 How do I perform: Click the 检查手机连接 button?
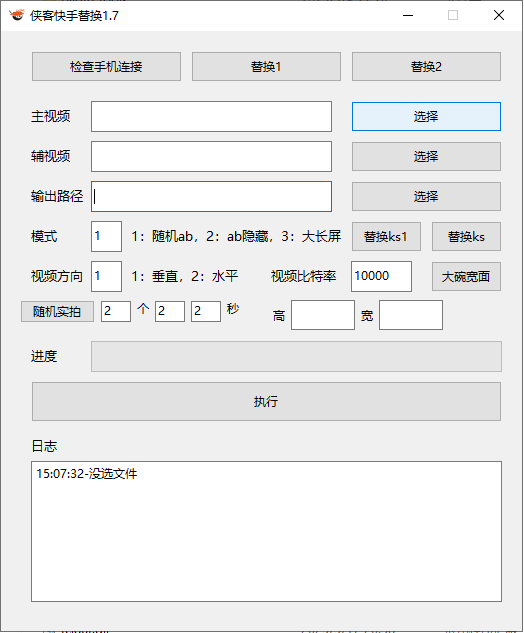tap(106, 66)
